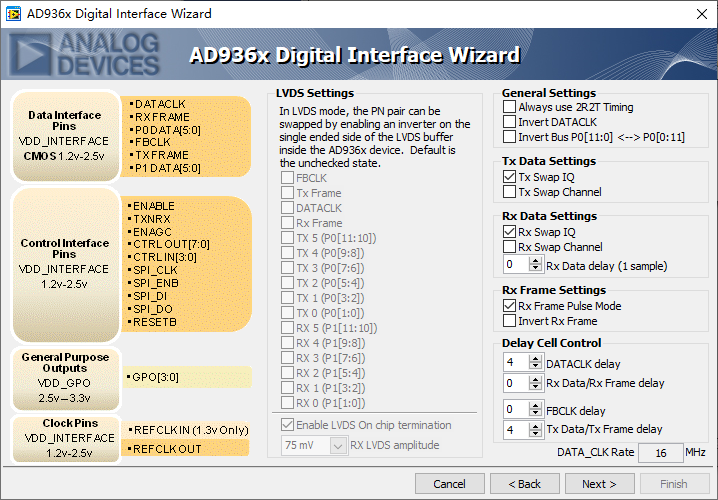Screen dimensions: 718x500
Task: Uncheck Rx Swap IQ
Action: 509,232
